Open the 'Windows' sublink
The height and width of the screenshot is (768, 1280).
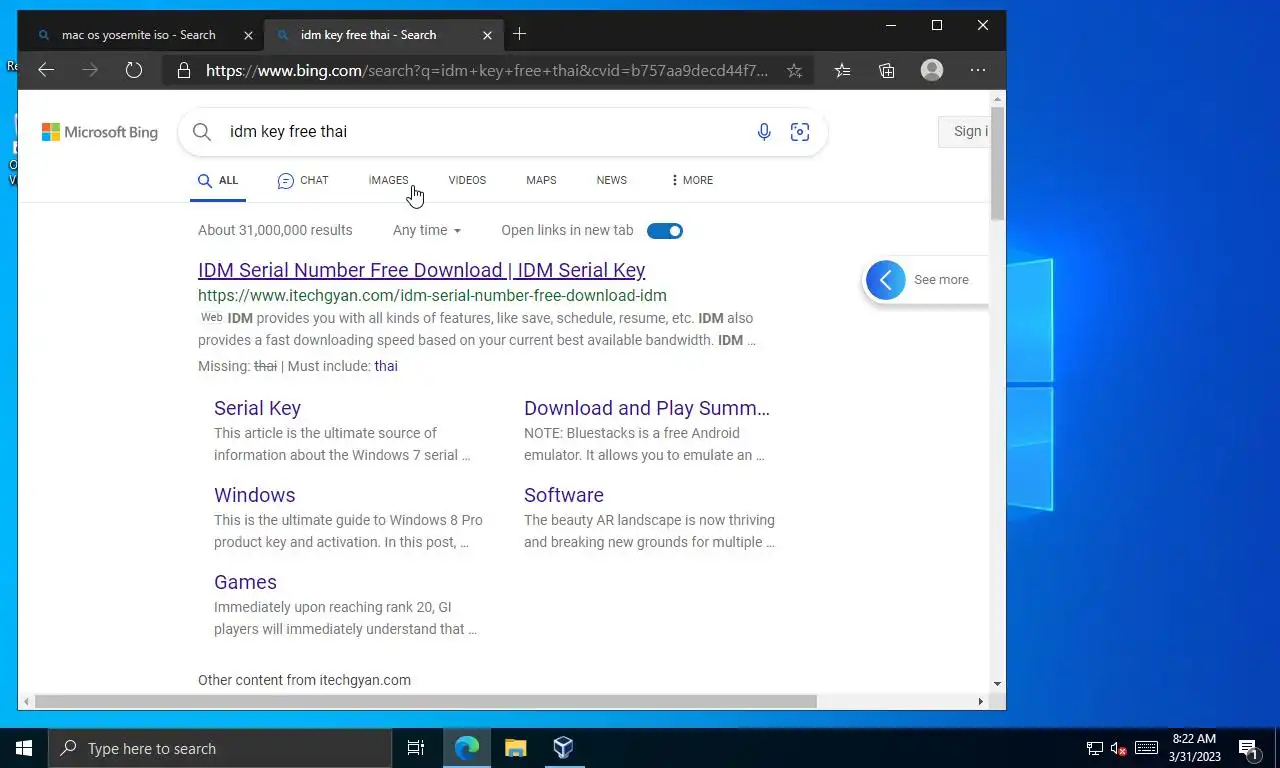[x=254, y=495]
